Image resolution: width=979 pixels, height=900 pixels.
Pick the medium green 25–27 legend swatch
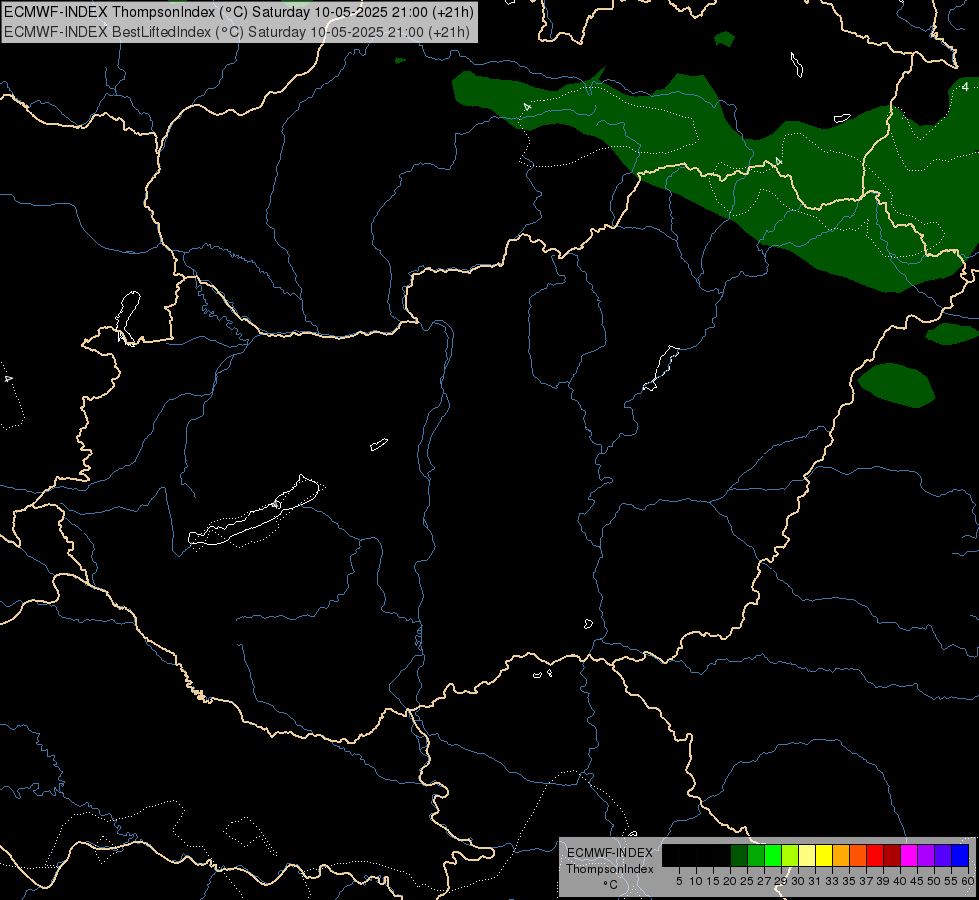click(756, 855)
